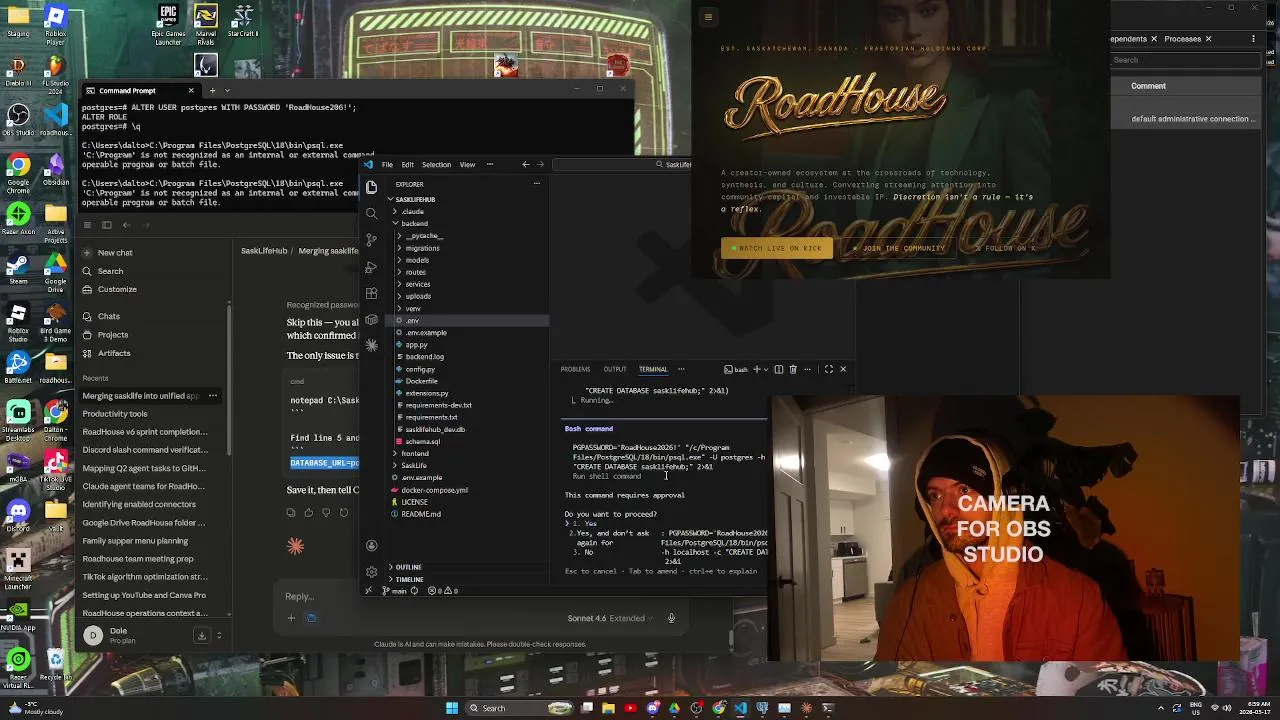Click JOIN THE COMMUNITY on RoadHouse page
The height and width of the screenshot is (720, 1280).
898,248
